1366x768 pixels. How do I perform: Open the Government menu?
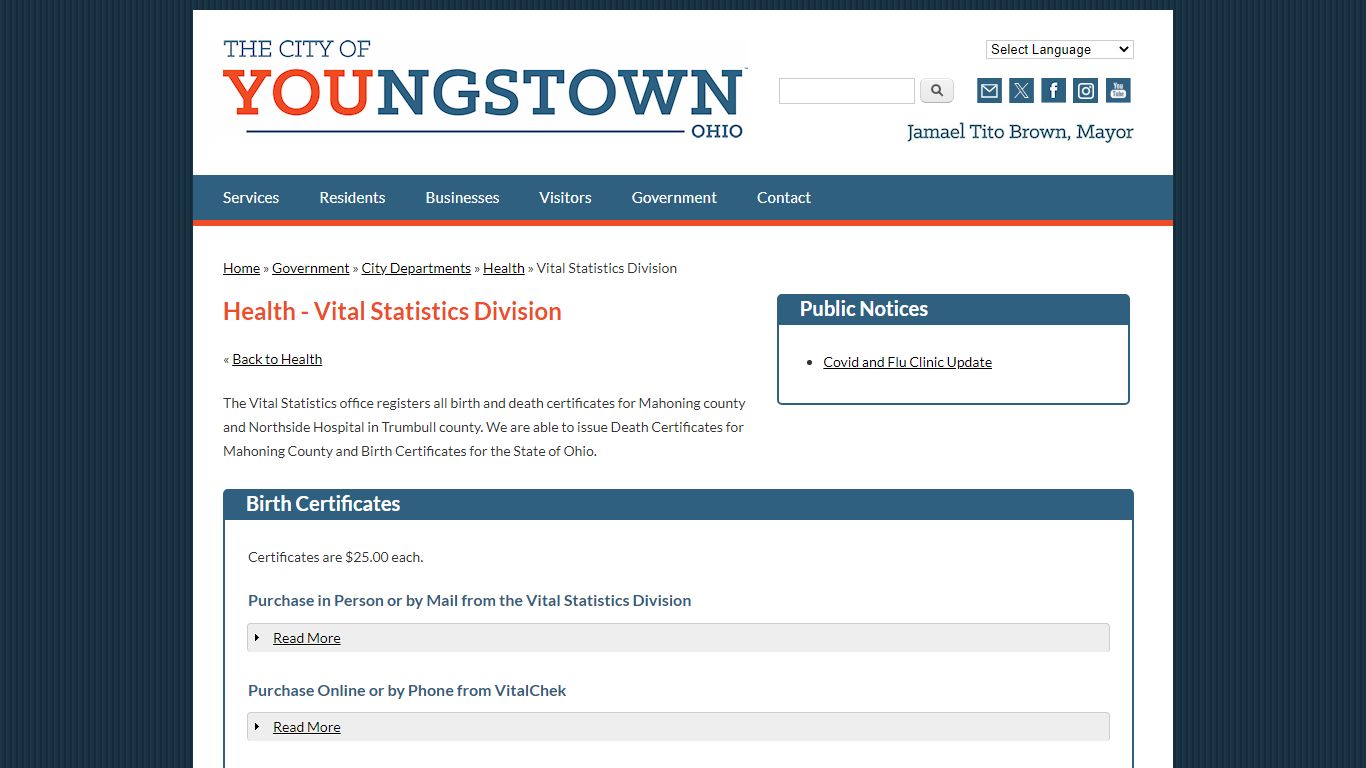coord(674,198)
